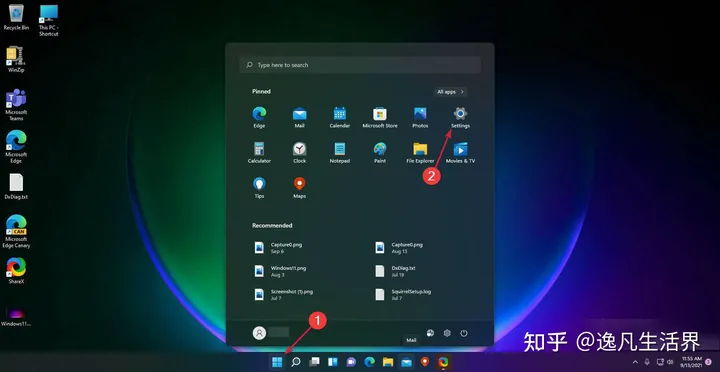Open the clock and date in taskbar
This screenshot has width=720, height=372.
point(691,362)
